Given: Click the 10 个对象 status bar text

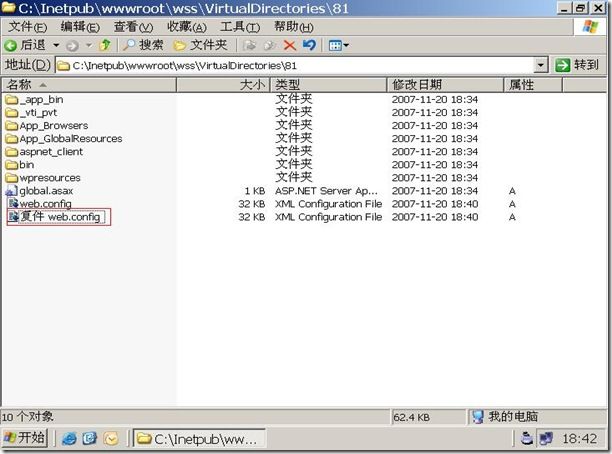Looking at the screenshot, I should (x=28, y=417).
